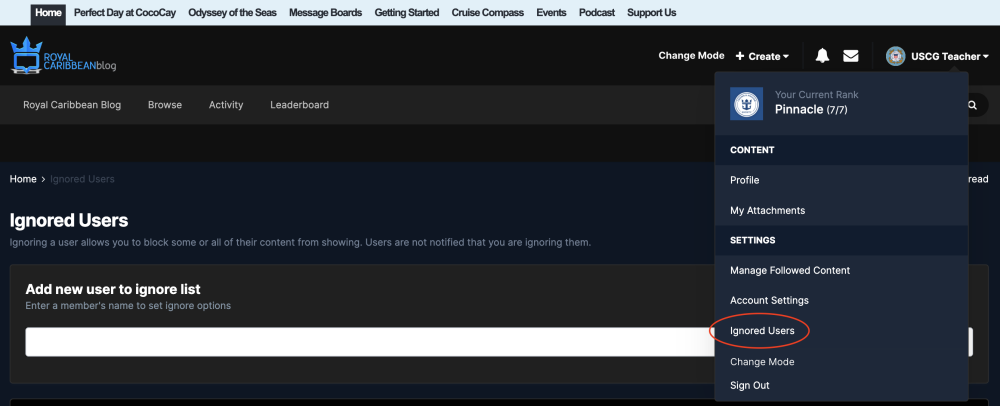Click Change Mode in the header
The width and height of the screenshot is (1000, 406).
point(691,56)
